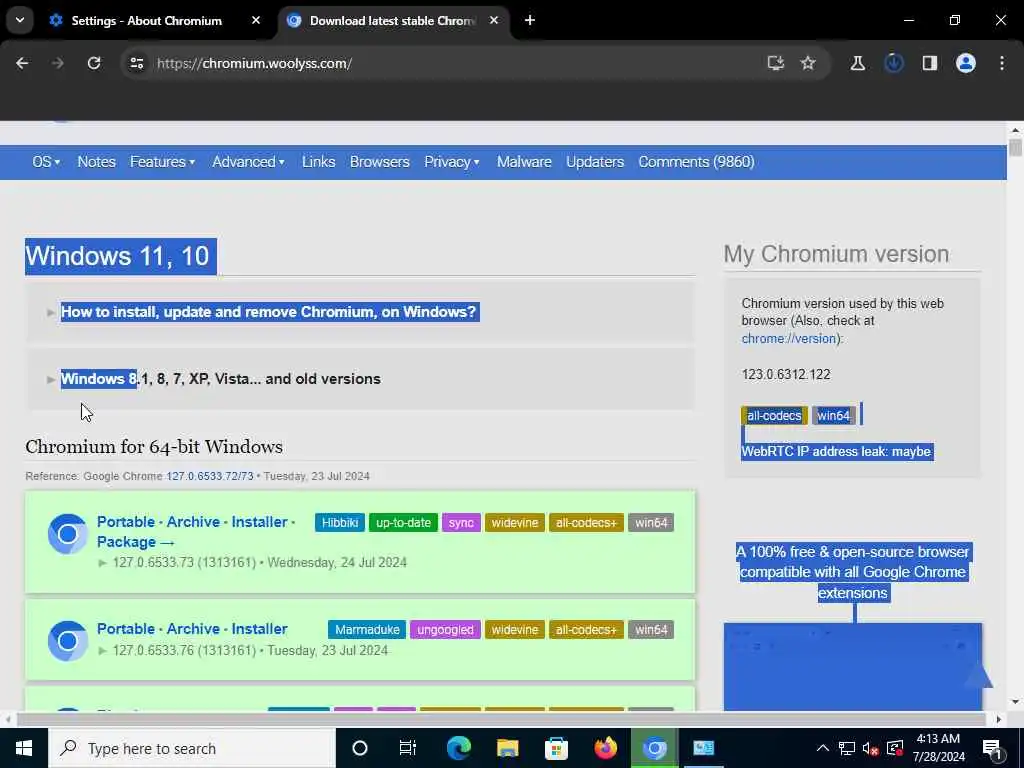Screen dimensions: 1024x768
Task: Show hidden system tray icons chevron
Action: (x=822, y=748)
